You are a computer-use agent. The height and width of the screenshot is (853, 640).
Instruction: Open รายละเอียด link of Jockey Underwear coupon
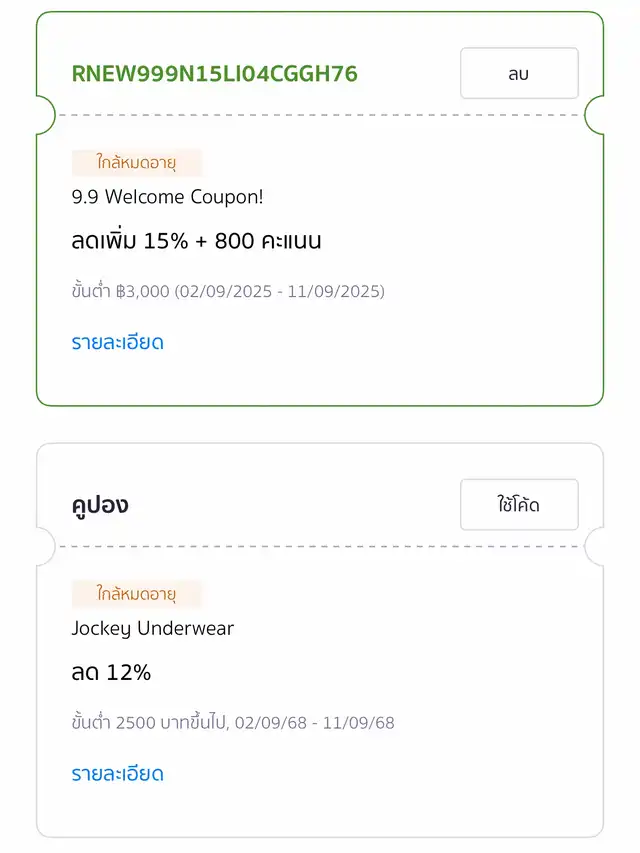coord(117,773)
